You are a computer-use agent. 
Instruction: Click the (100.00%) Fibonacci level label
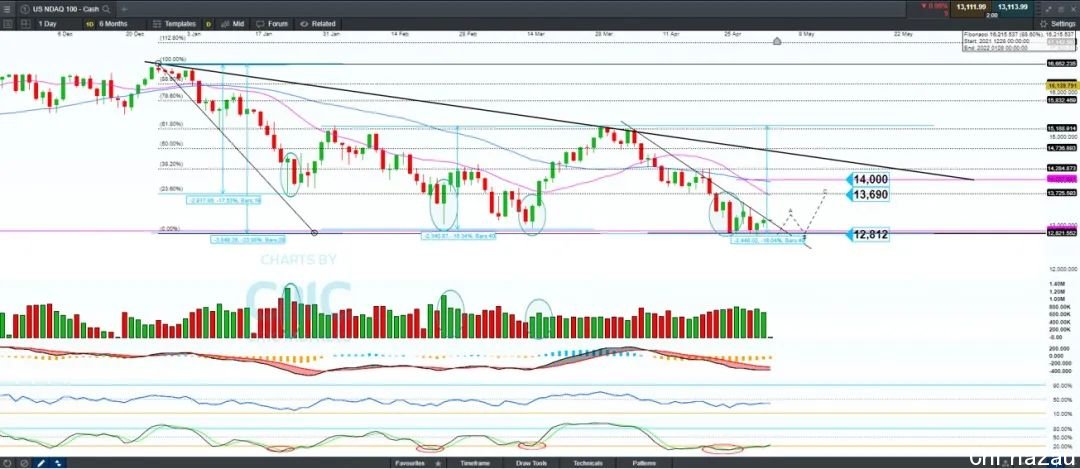[174, 60]
